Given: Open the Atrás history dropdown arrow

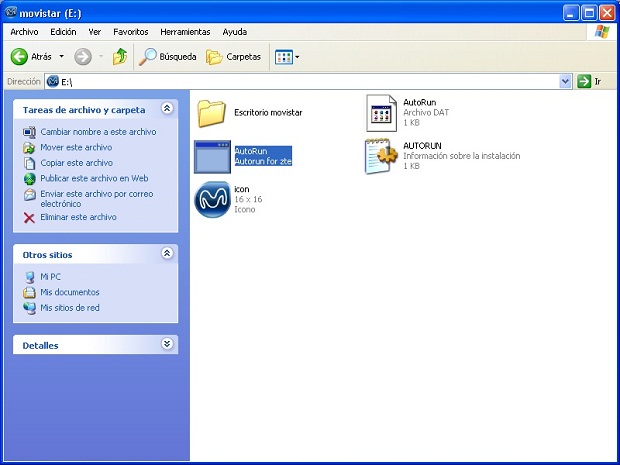Looking at the screenshot, I should click(x=62, y=57).
